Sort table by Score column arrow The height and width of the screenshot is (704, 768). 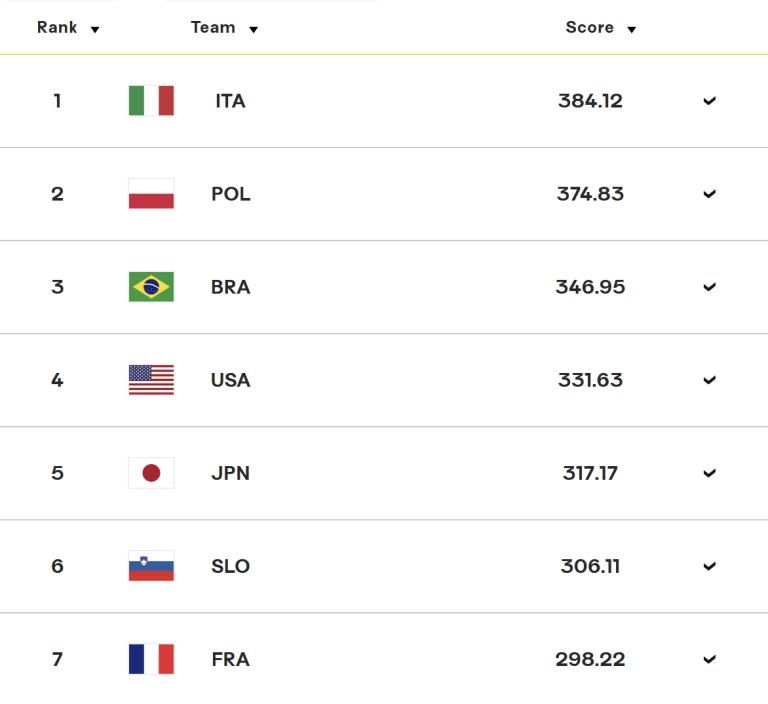[632, 29]
